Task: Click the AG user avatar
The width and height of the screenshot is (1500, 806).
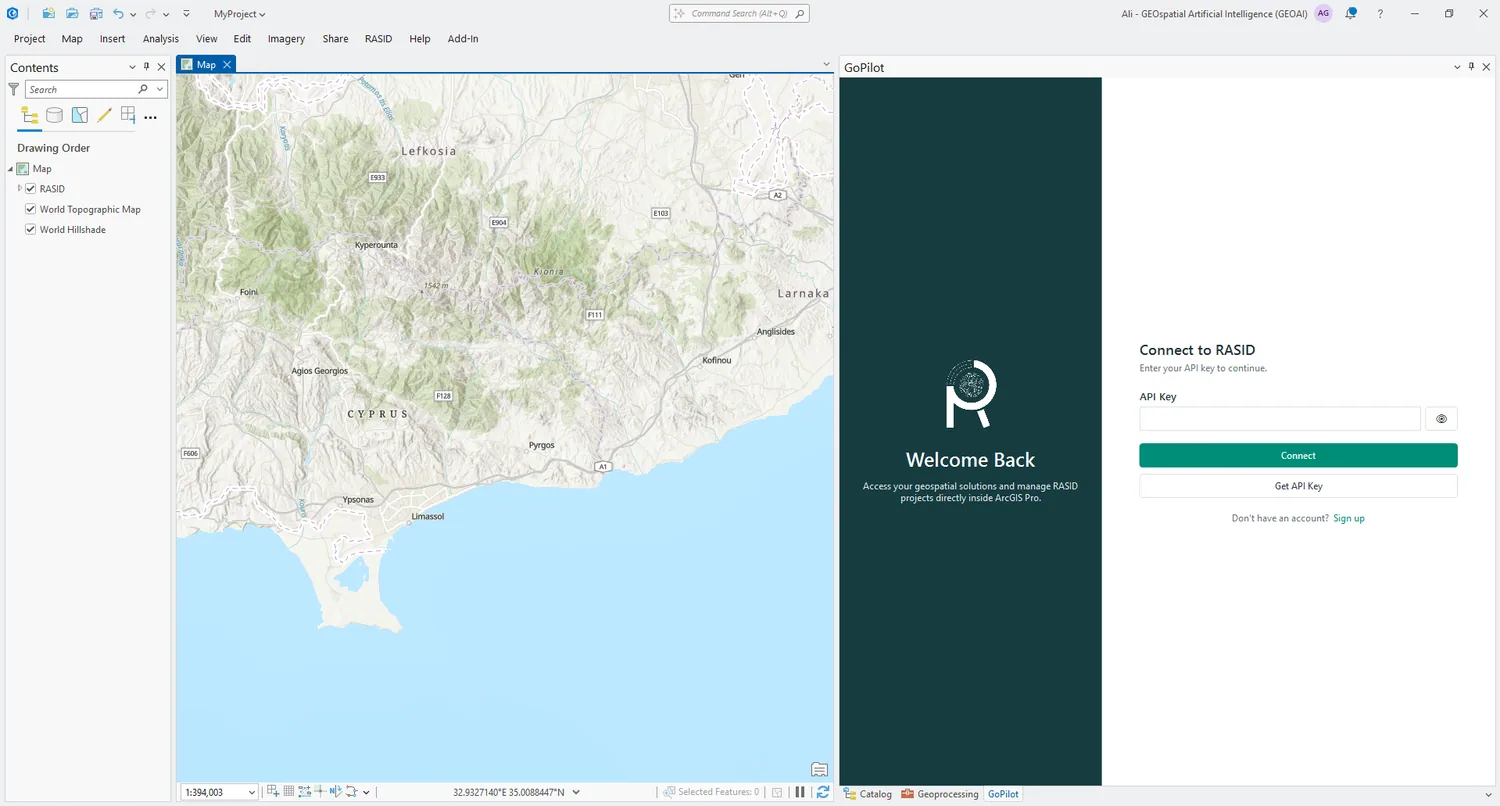Action: pos(1324,14)
